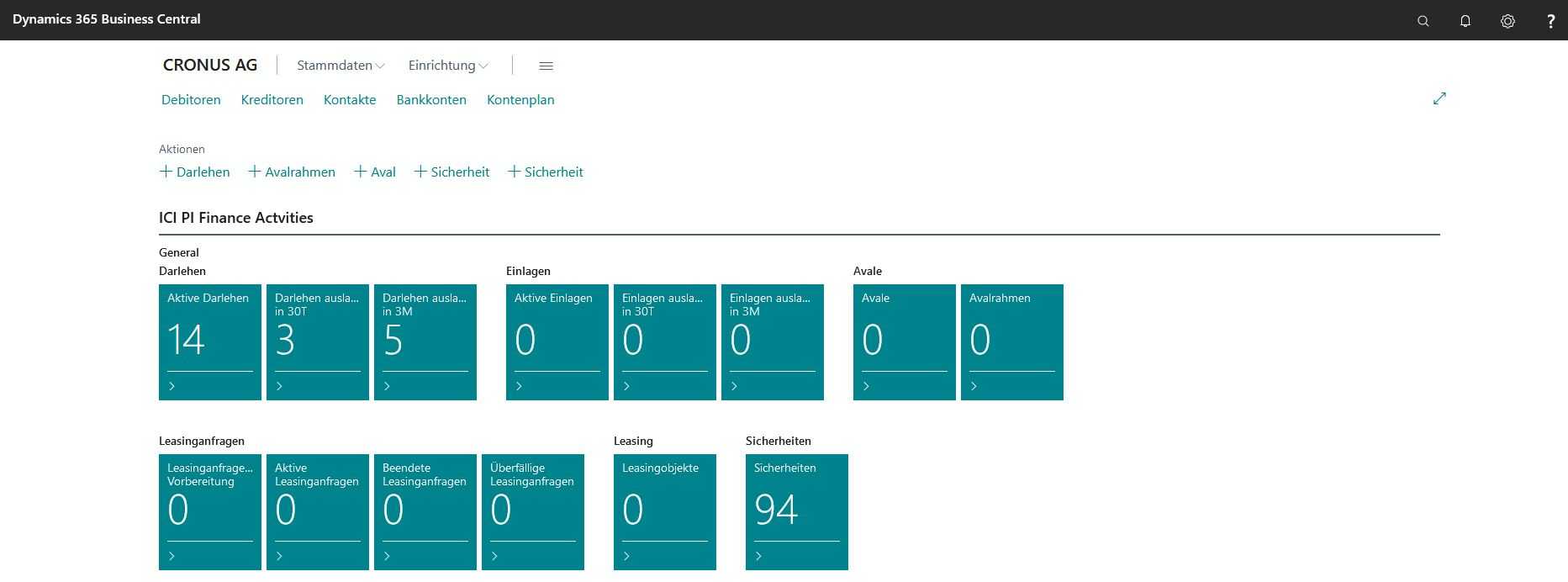Go to the Kreditoren page
Screen dimensions: 1568x582
(272, 100)
